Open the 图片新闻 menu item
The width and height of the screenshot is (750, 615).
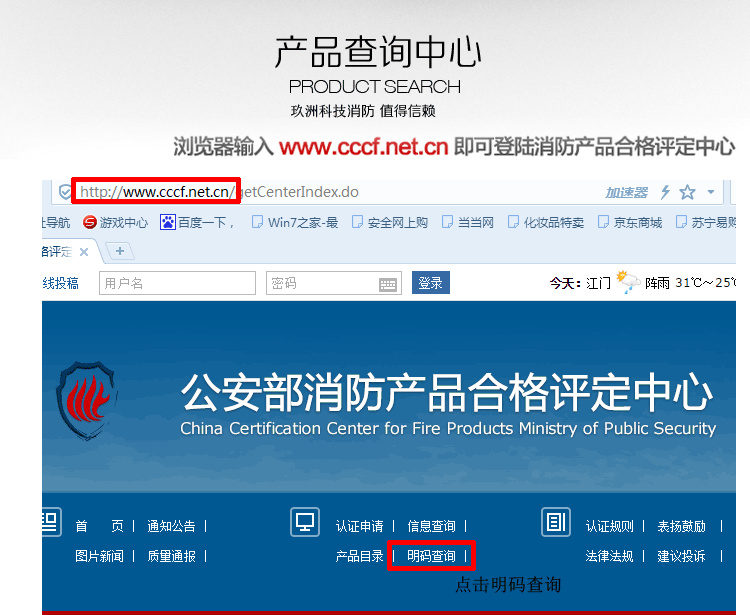point(99,556)
